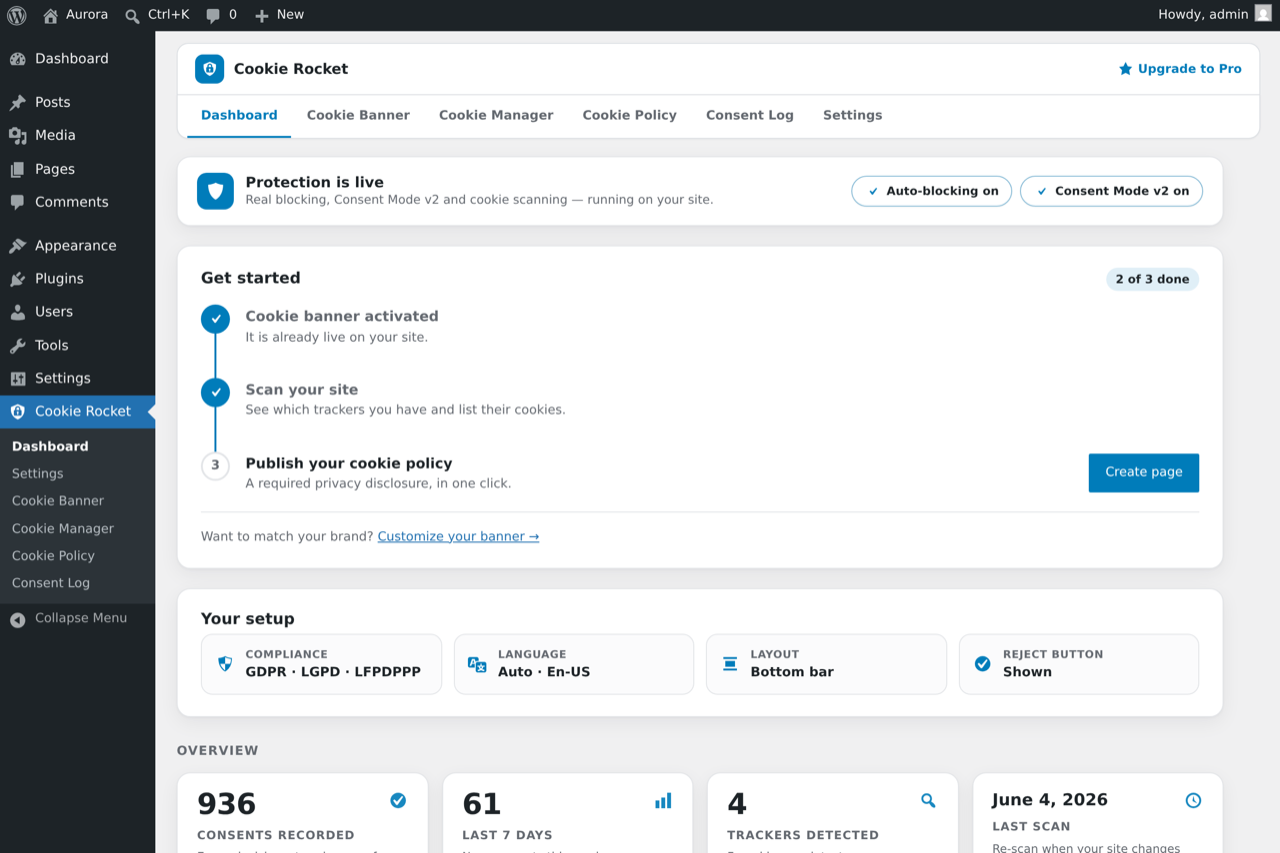Screen dimensions: 1280x853
Task: Click the June 4, 2026 scan date
Action: coord(1050,800)
